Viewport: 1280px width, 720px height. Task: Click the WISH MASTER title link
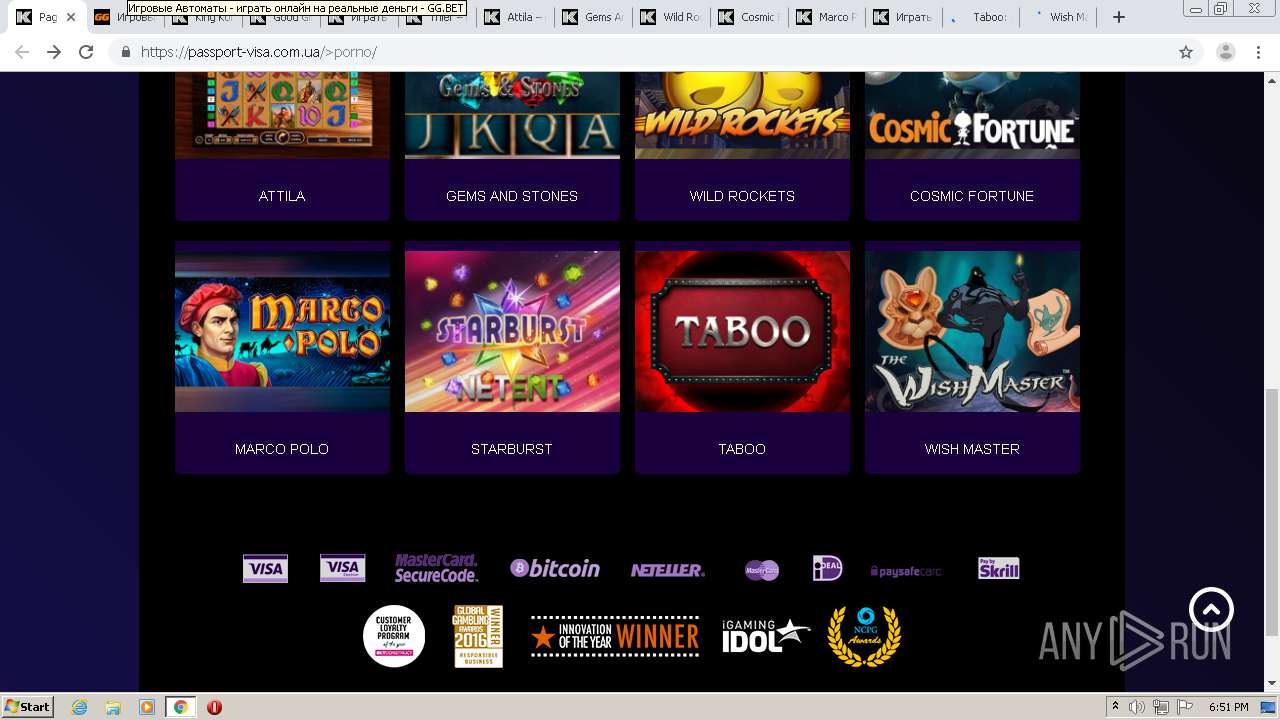pyautogui.click(x=972, y=449)
